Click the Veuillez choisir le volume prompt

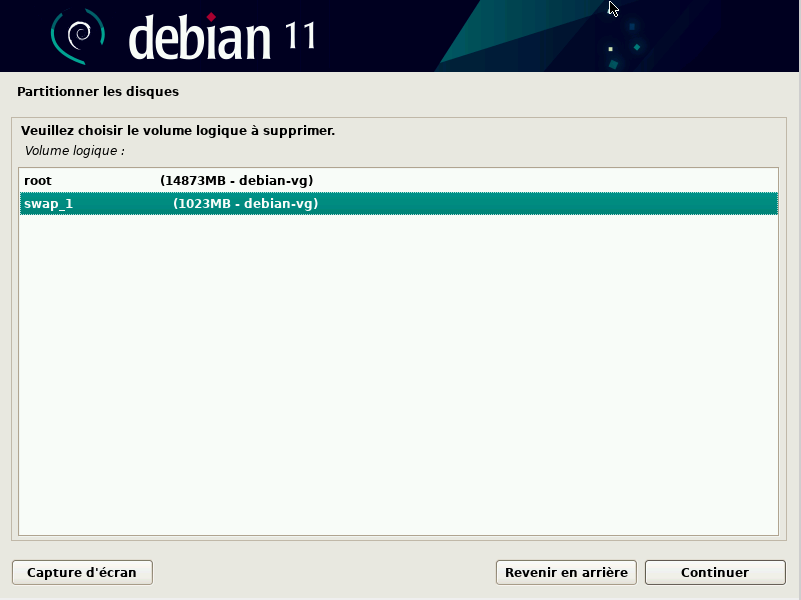coord(178,131)
